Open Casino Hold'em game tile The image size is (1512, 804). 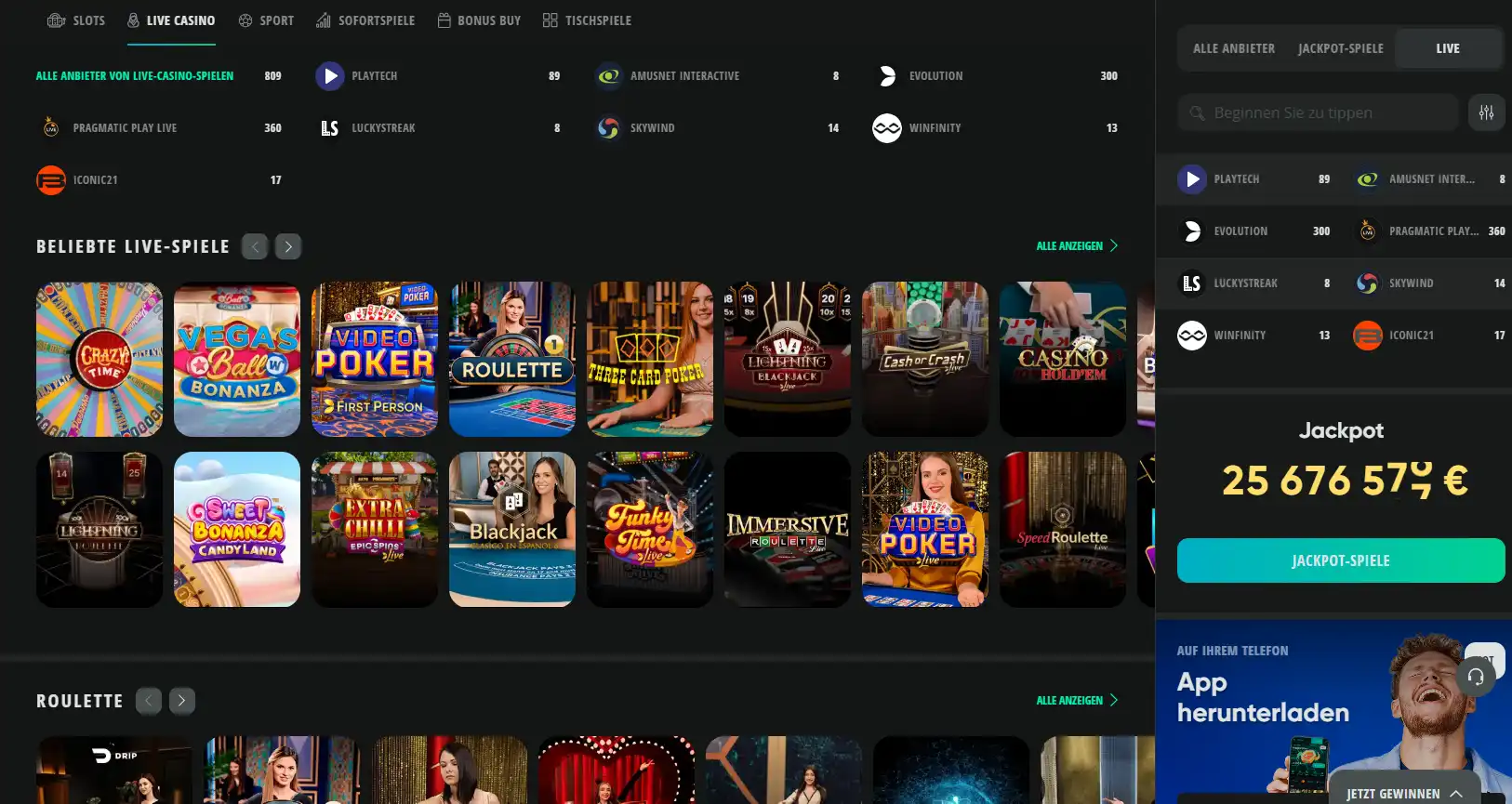pos(1063,360)
